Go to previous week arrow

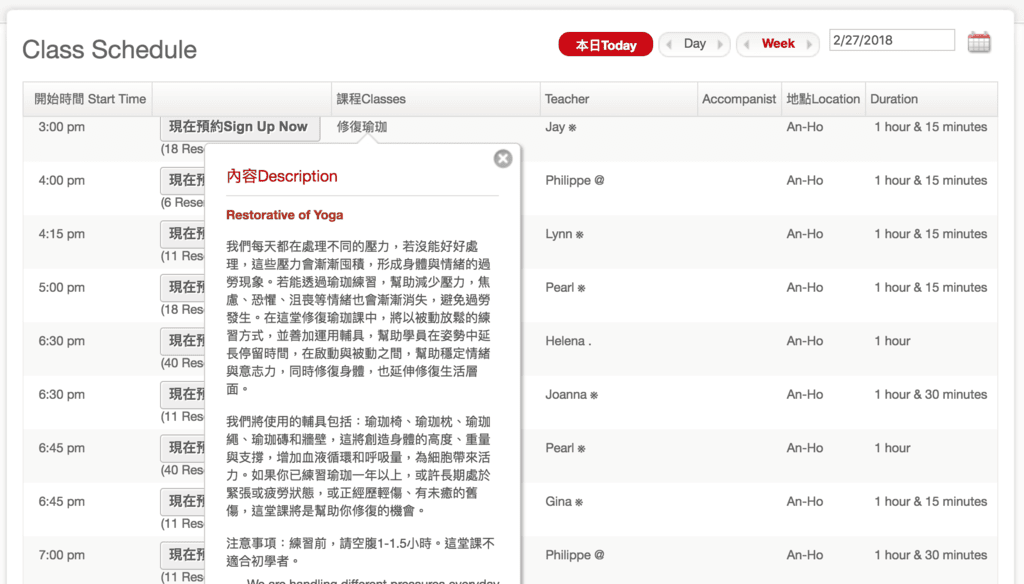coord(746,45)
